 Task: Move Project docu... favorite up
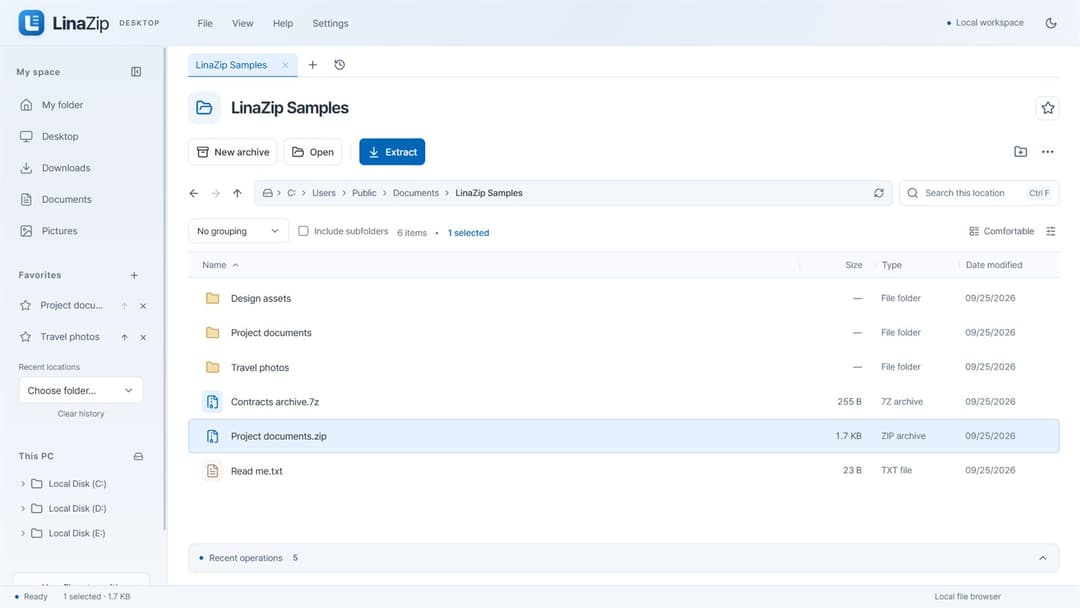point(125,306)
